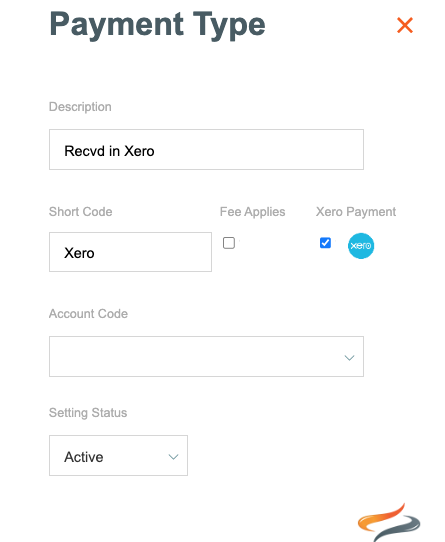Click the Account Code label
Image resolution: width=445 pixels, height=542 pixels.
pos(88,314)
